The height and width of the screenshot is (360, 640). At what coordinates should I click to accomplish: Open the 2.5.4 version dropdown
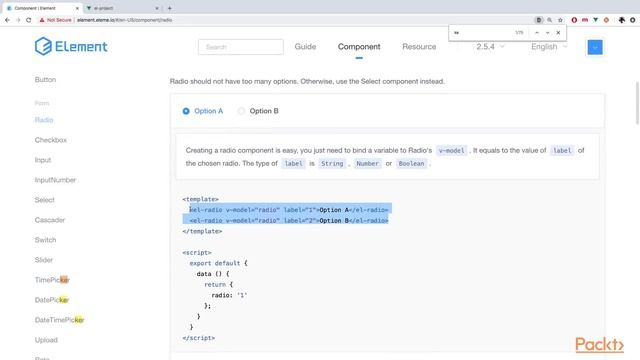coord(490,47)
